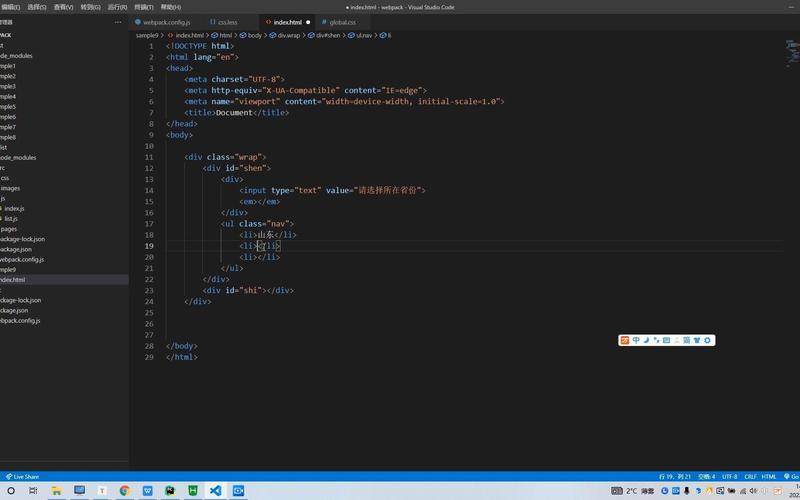Viewport: 800px width, 500px height.
Task: Click the Go Live status bar button
Action: point(792,477)
